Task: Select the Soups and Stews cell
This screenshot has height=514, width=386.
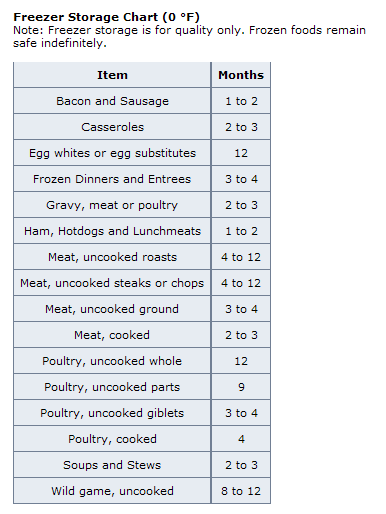Action: click(112, 465)
